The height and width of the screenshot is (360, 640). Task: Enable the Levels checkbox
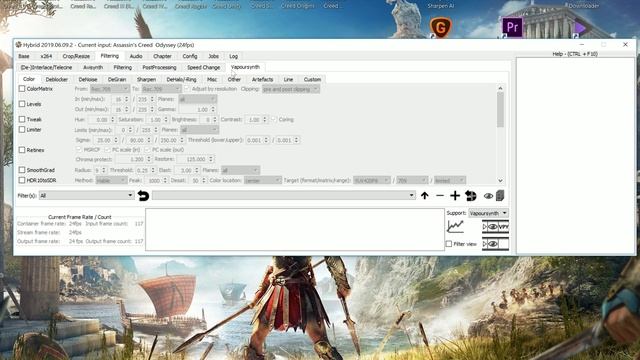click(x=22, y=104)
